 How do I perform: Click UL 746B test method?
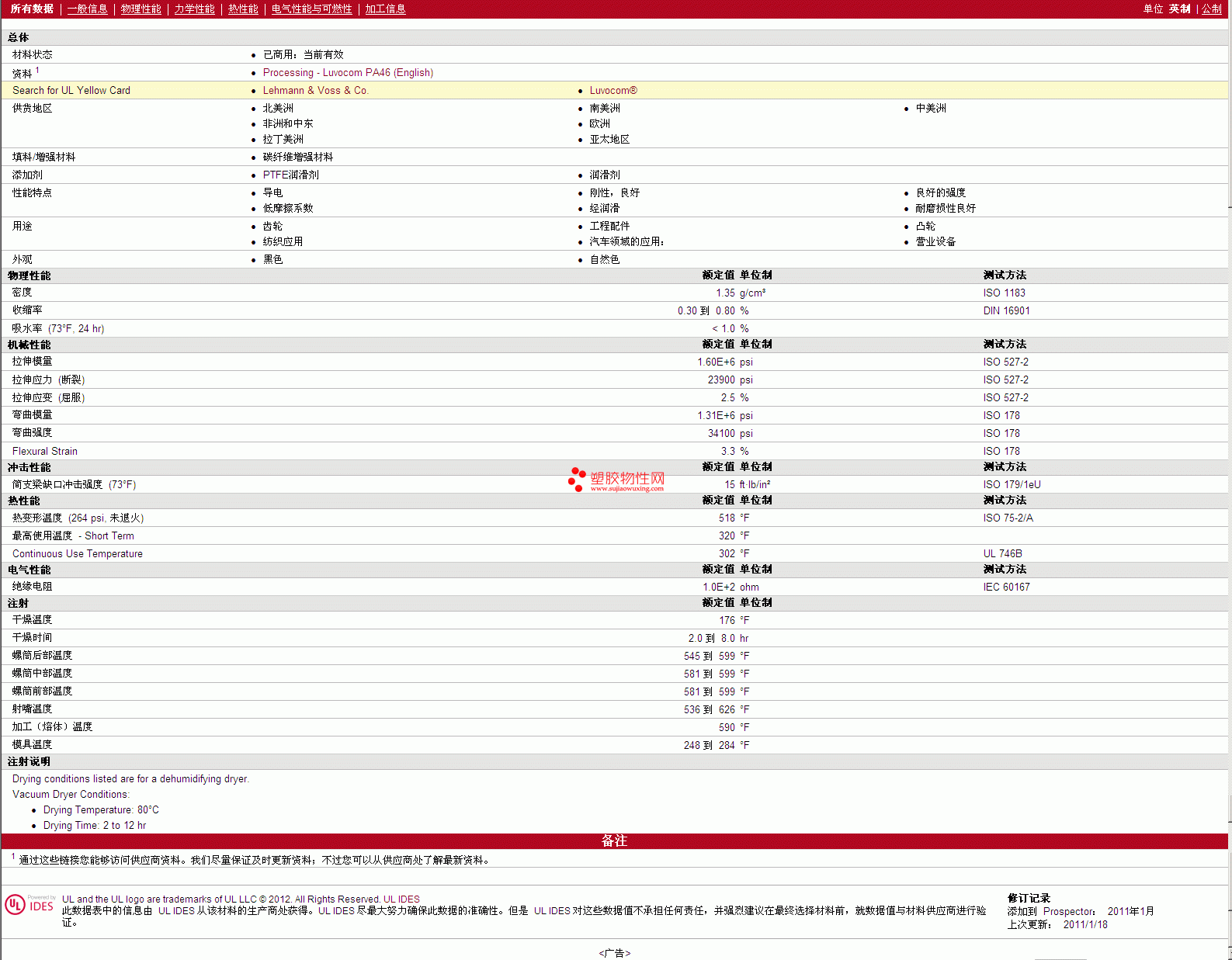1002,553
